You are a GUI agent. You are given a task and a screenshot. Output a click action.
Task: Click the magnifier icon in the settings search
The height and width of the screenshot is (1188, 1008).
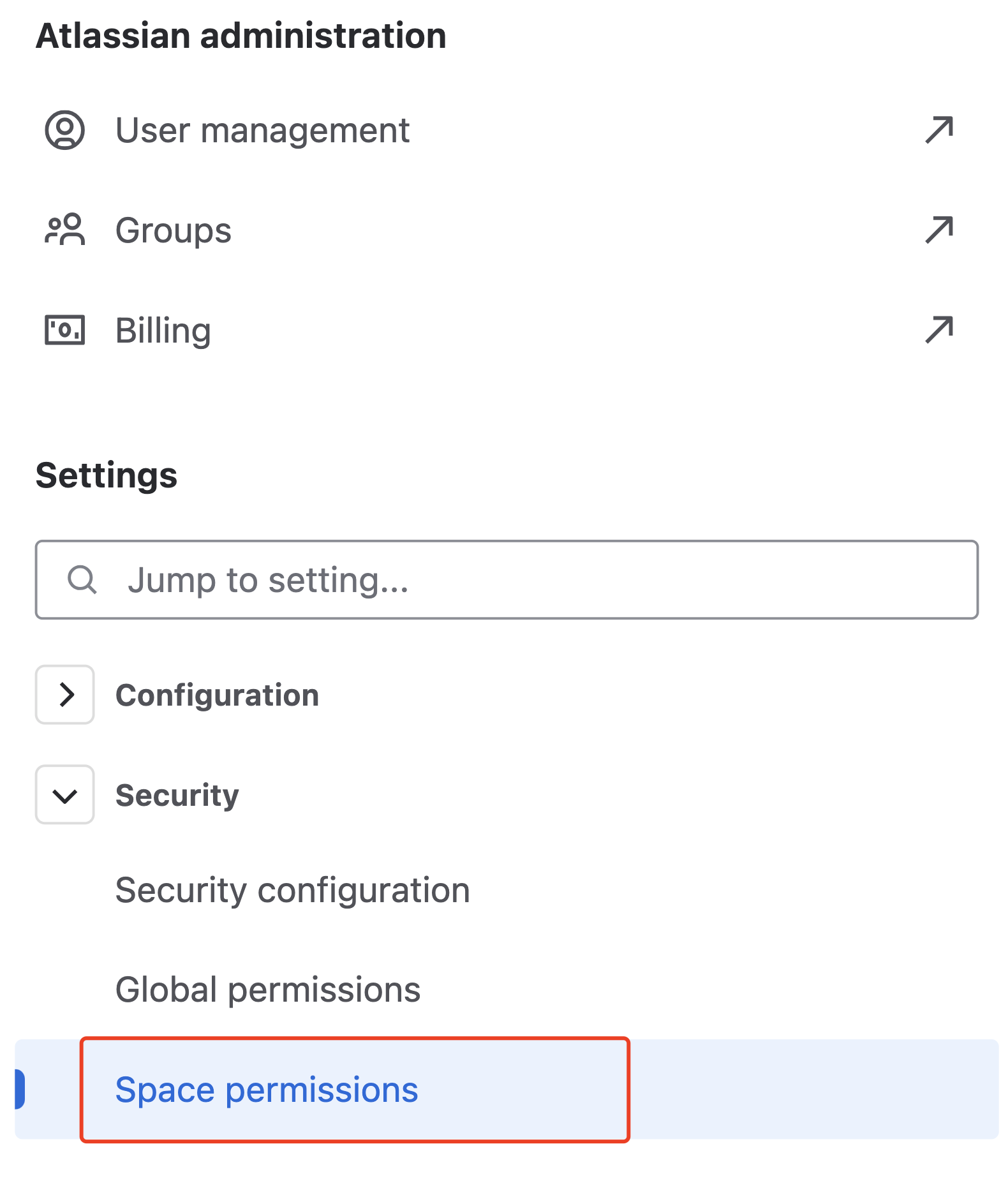pos(82,580)
